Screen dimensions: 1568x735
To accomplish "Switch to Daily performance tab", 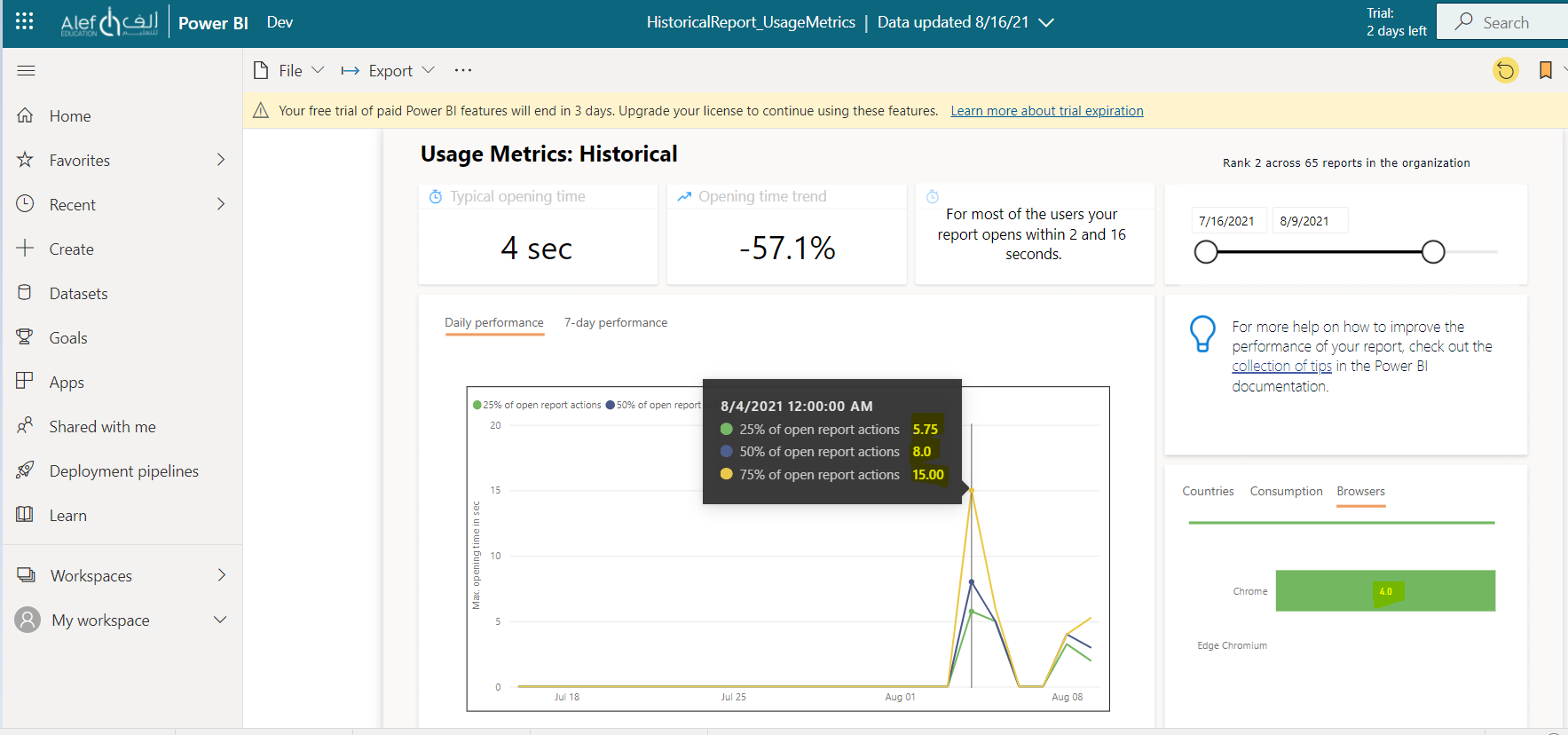I will (494, 322).
